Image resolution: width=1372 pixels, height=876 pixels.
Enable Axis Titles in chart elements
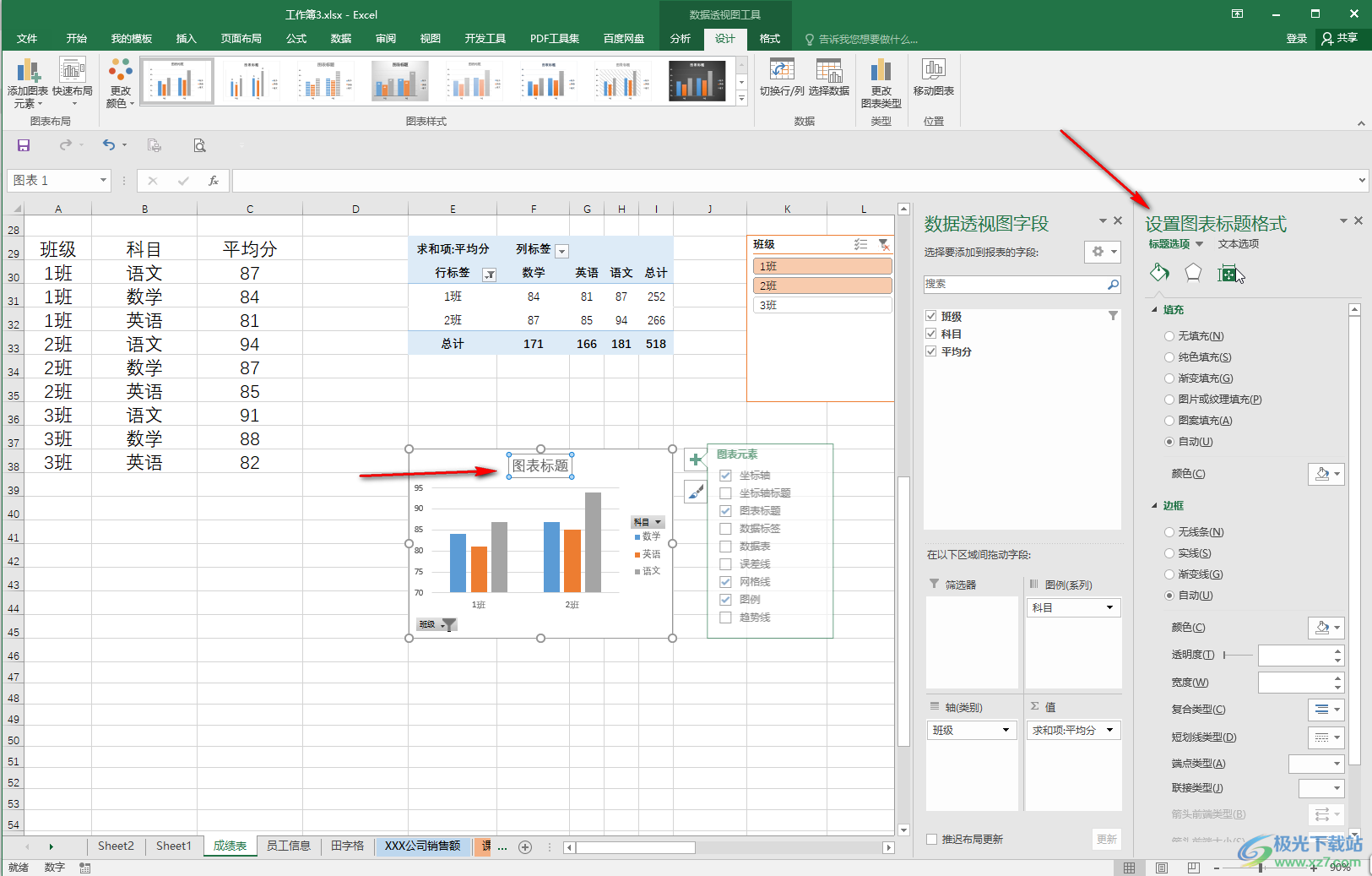pyautogui.click(x=725, y=493)
